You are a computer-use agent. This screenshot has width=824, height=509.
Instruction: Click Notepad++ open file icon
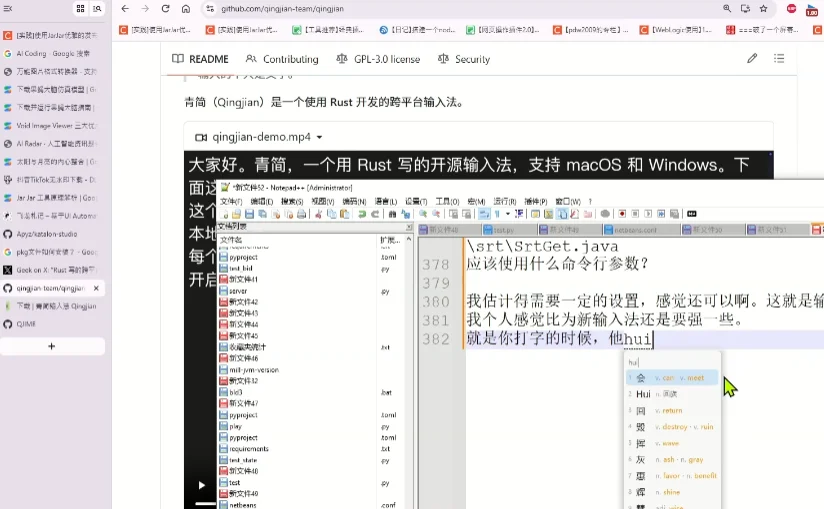(236, 214)
